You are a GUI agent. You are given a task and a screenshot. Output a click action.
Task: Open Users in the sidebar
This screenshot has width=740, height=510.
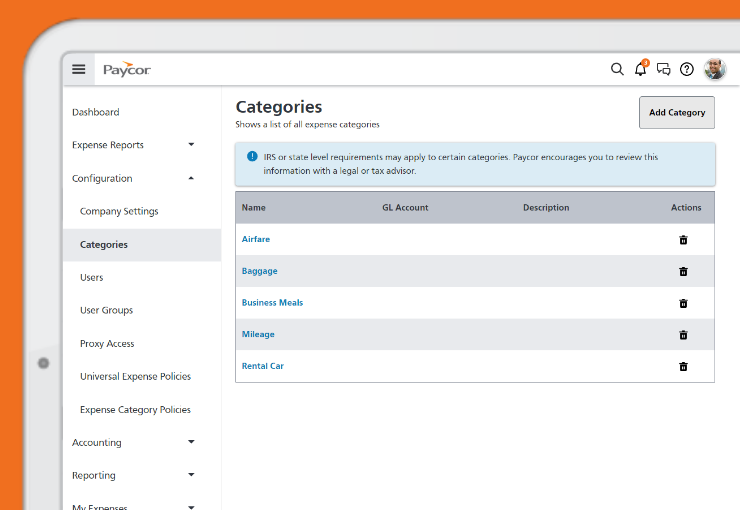pyautogui.click(x=92, y=277)
